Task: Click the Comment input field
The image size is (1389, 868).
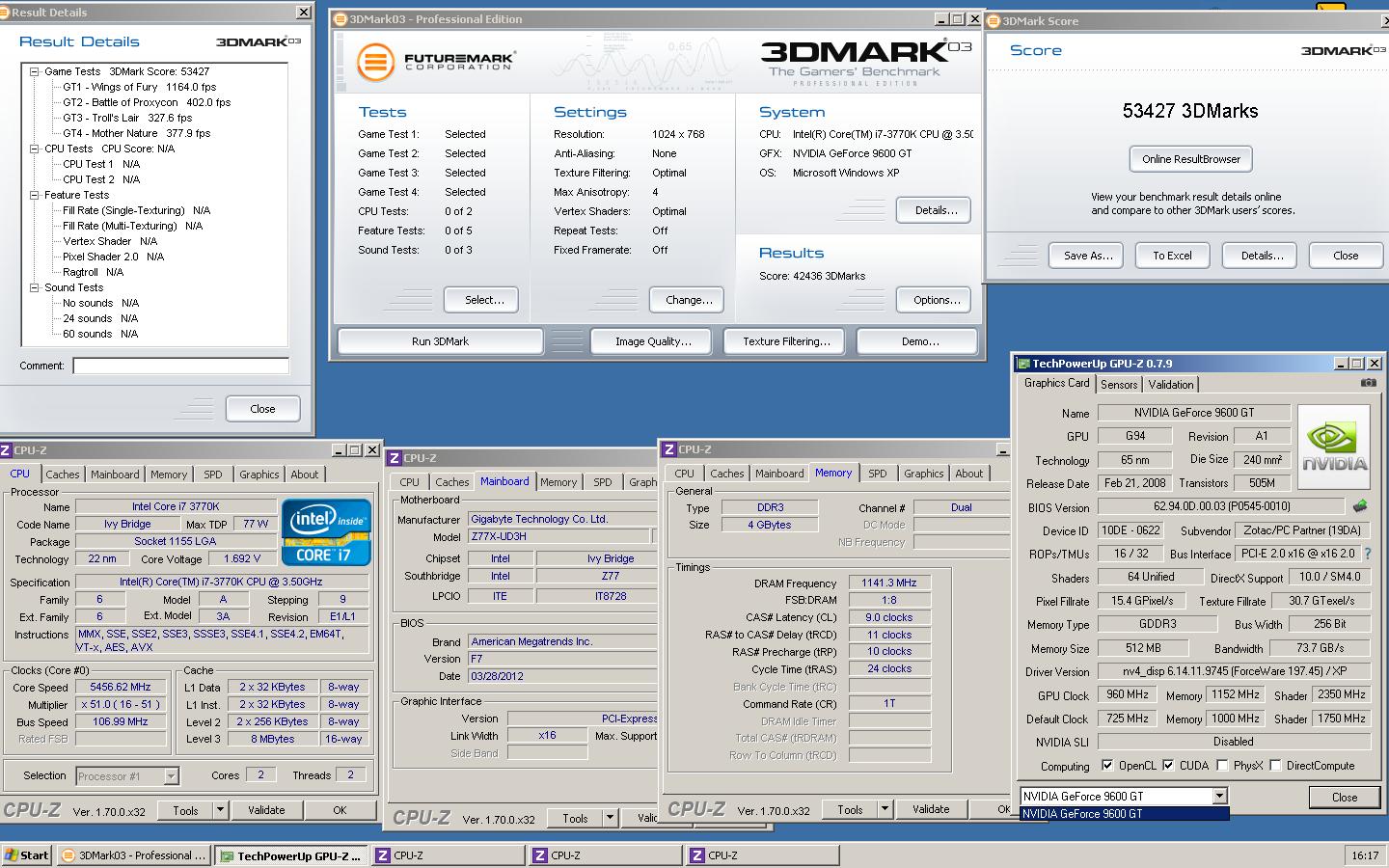Action: click(x=181, y=366)
